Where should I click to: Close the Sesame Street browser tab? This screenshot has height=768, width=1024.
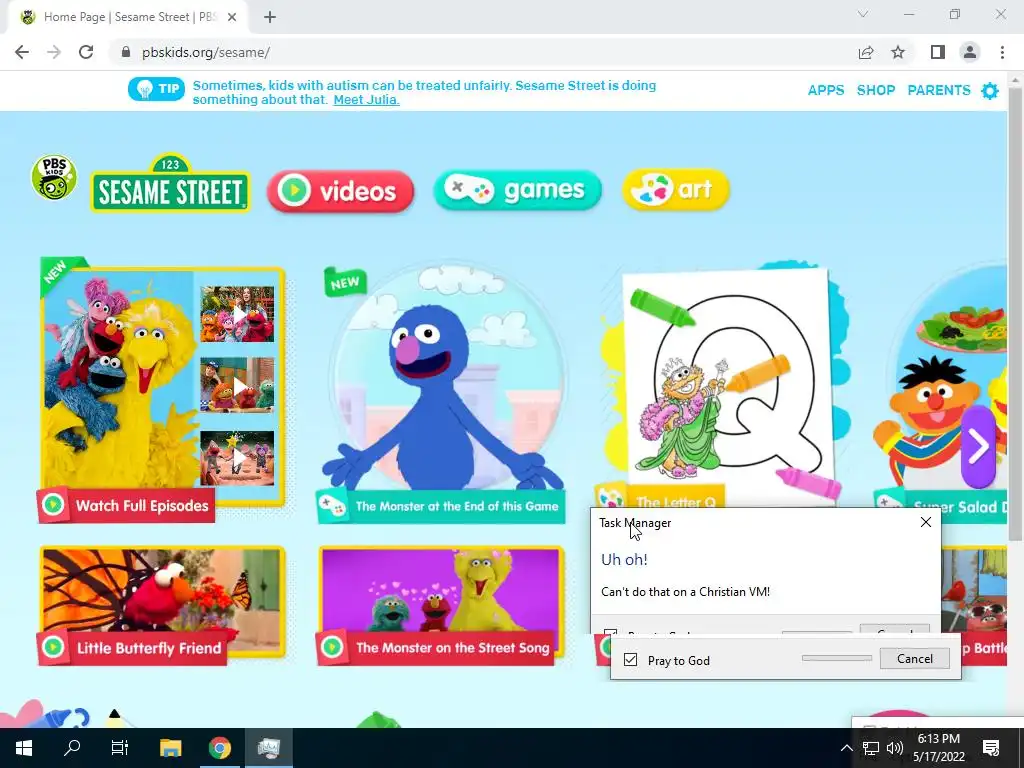232,17
